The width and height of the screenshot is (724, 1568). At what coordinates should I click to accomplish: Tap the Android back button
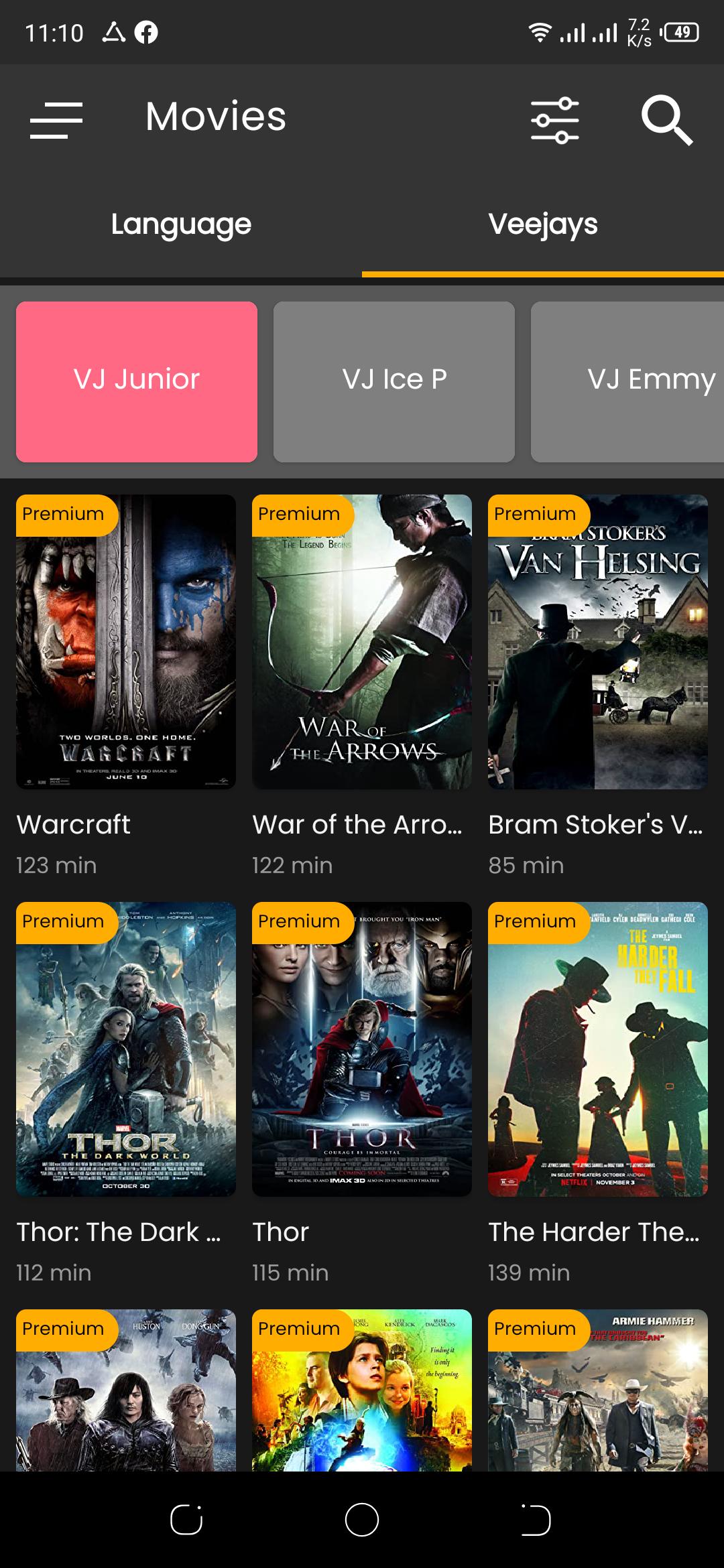(536, 1520)
